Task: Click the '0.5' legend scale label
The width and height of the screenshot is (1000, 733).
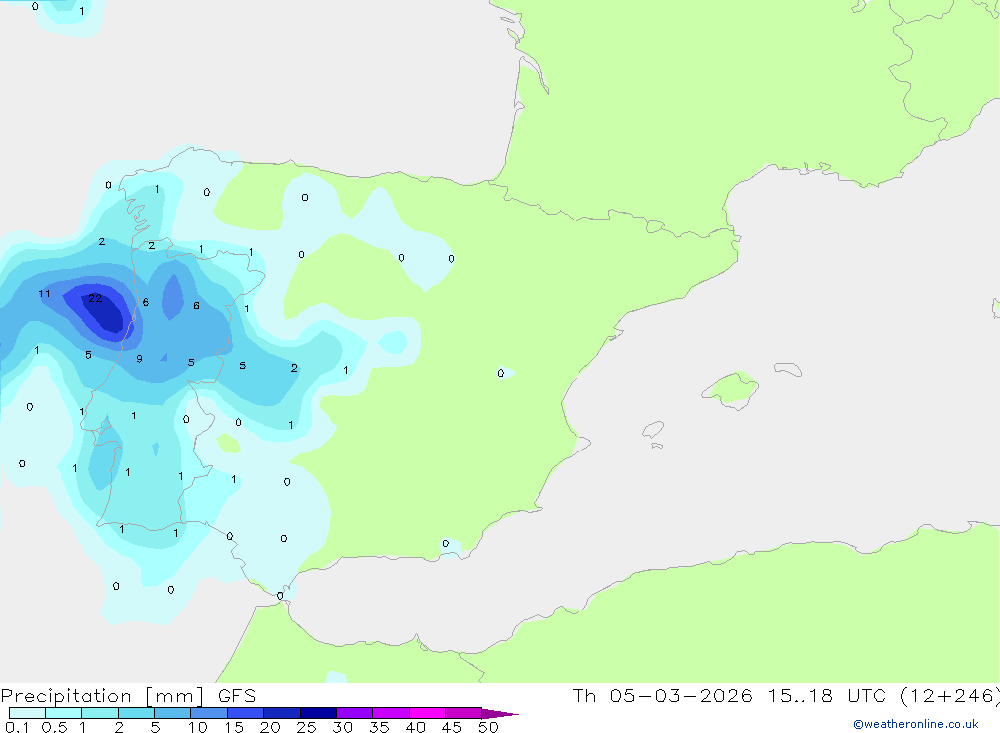Action: [54, 727]
